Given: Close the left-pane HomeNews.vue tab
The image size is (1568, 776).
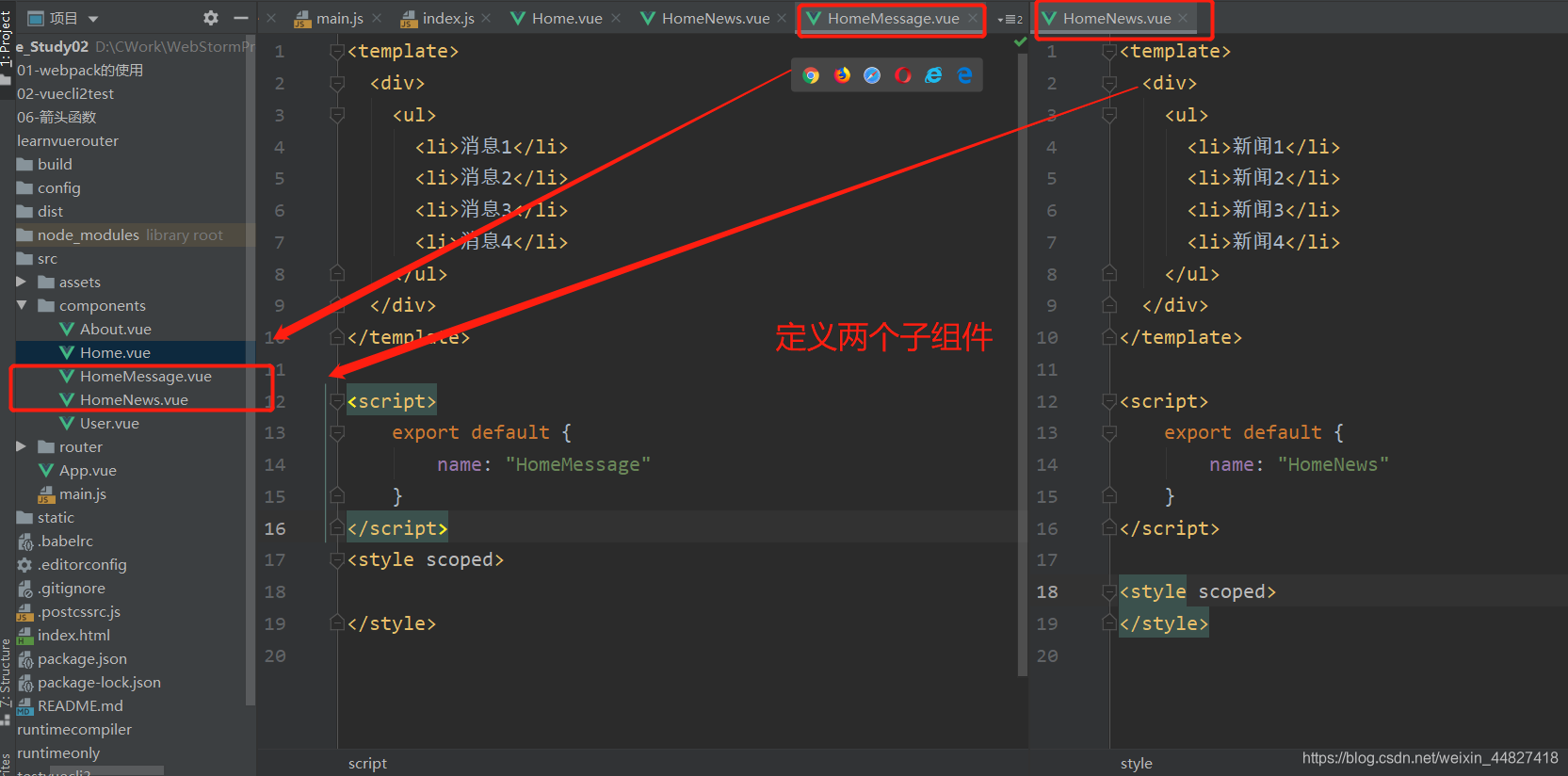Looking at the screenshot, I should pos(782,18).
